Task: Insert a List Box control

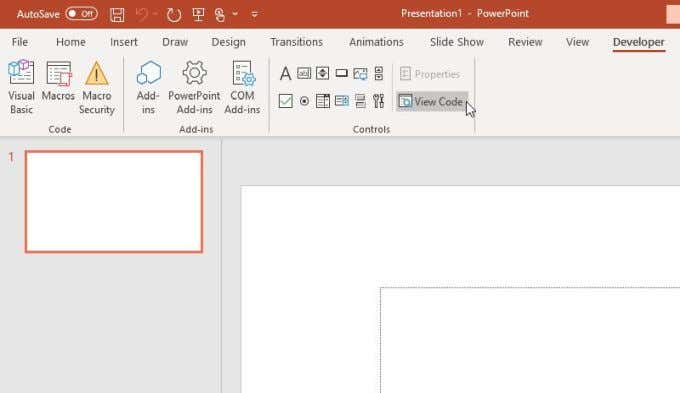Action: pyautogui.click(x=342, y=101)
